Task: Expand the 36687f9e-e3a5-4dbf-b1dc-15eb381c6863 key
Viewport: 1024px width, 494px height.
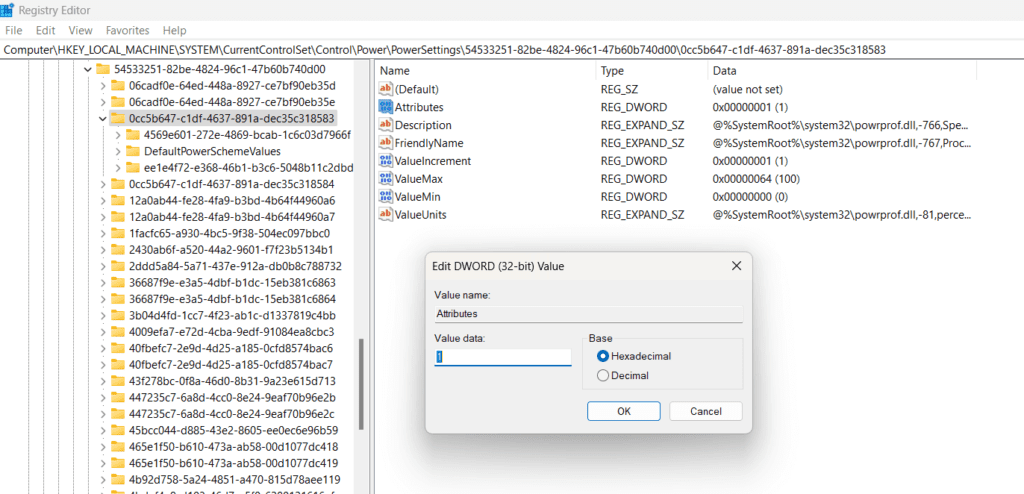Action: click(x=103, y=283)
